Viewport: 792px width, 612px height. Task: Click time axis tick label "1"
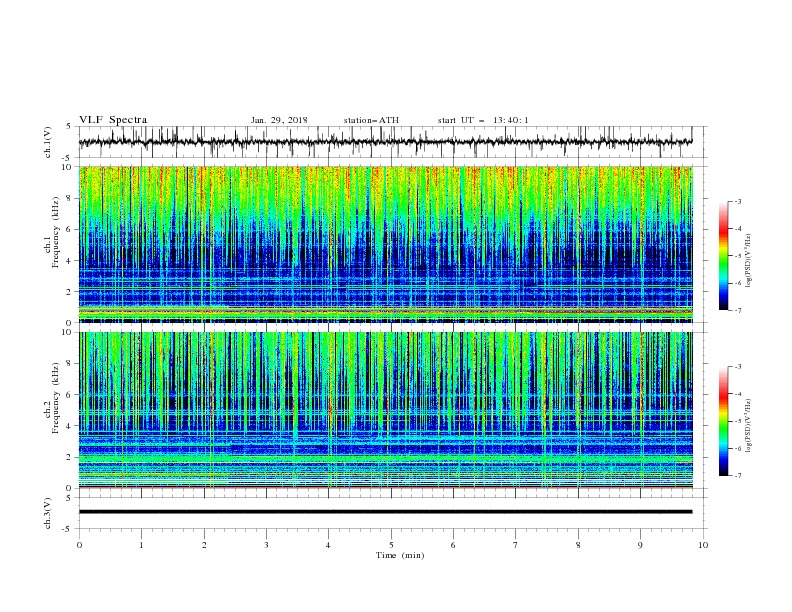[142, 545]
